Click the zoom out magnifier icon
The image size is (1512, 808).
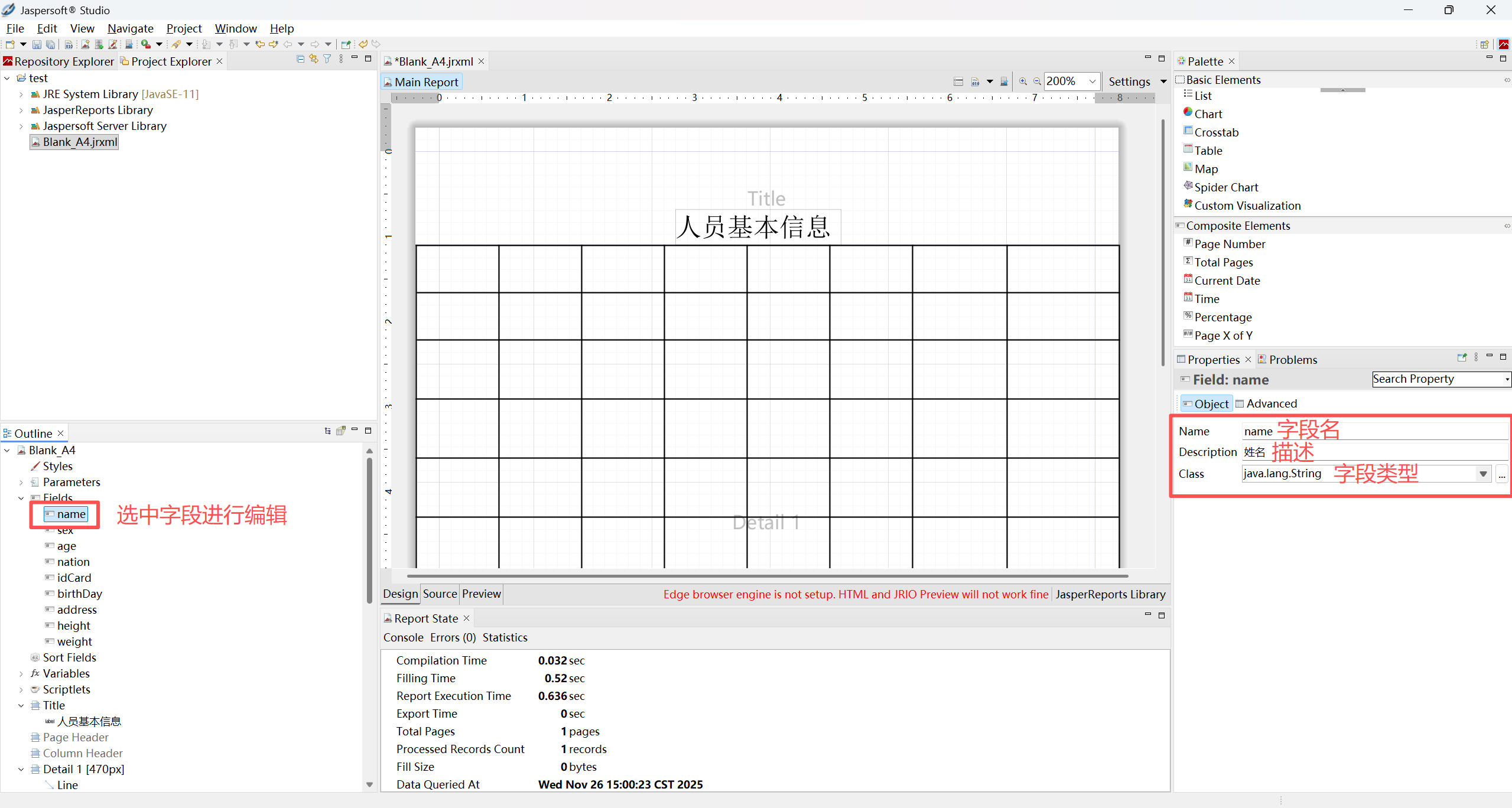[1036, 82]
